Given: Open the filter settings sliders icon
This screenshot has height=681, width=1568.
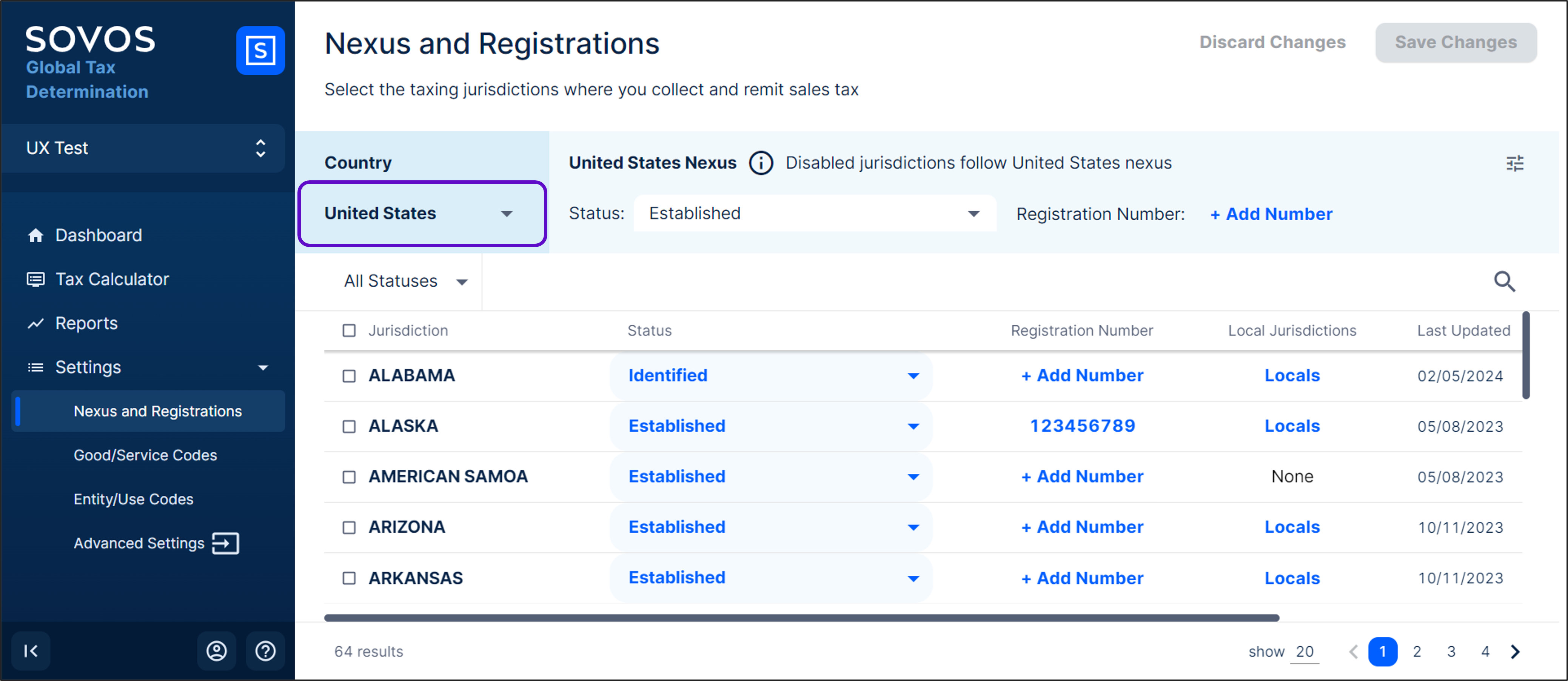Looking at the screenshot, I should [1514, 163].
